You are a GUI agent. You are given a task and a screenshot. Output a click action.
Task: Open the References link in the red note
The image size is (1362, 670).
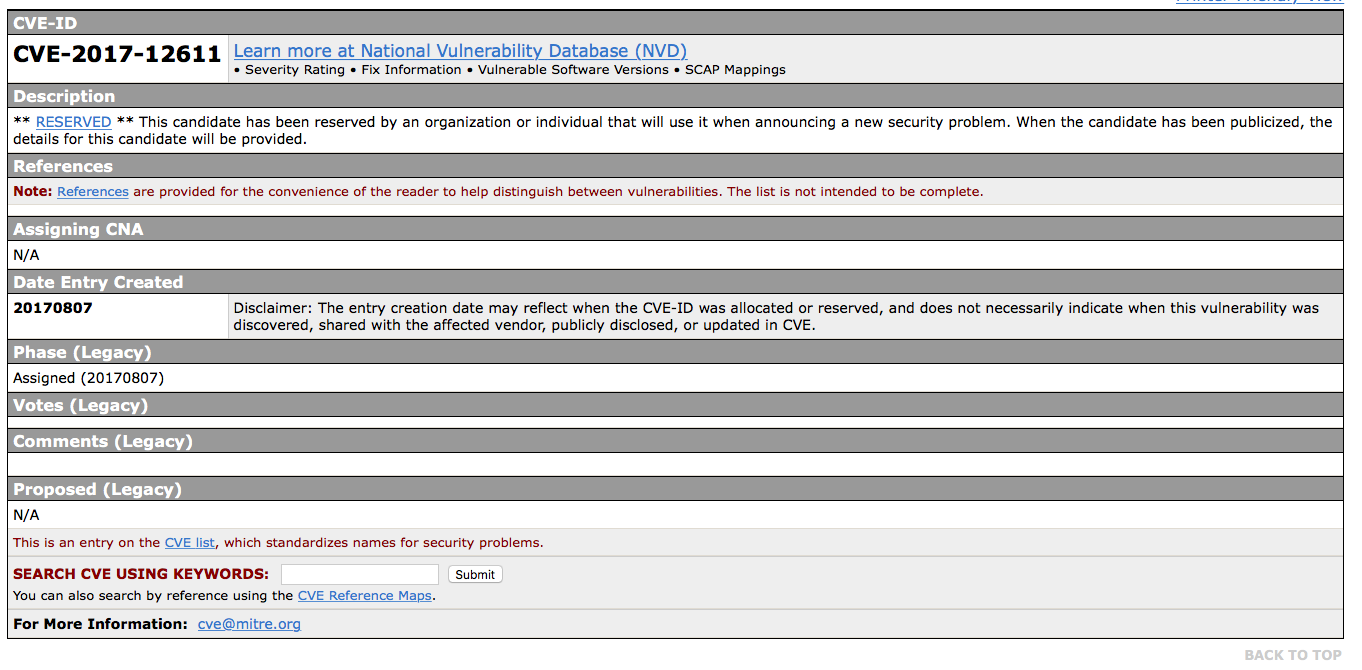[93, 192]
